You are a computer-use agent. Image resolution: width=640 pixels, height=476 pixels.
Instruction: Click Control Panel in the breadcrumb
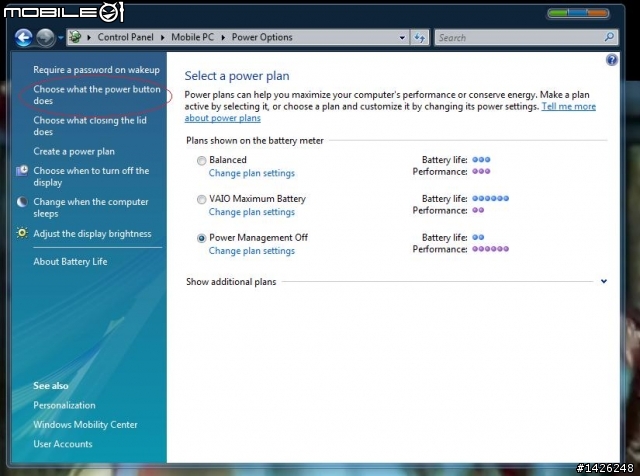125,37
